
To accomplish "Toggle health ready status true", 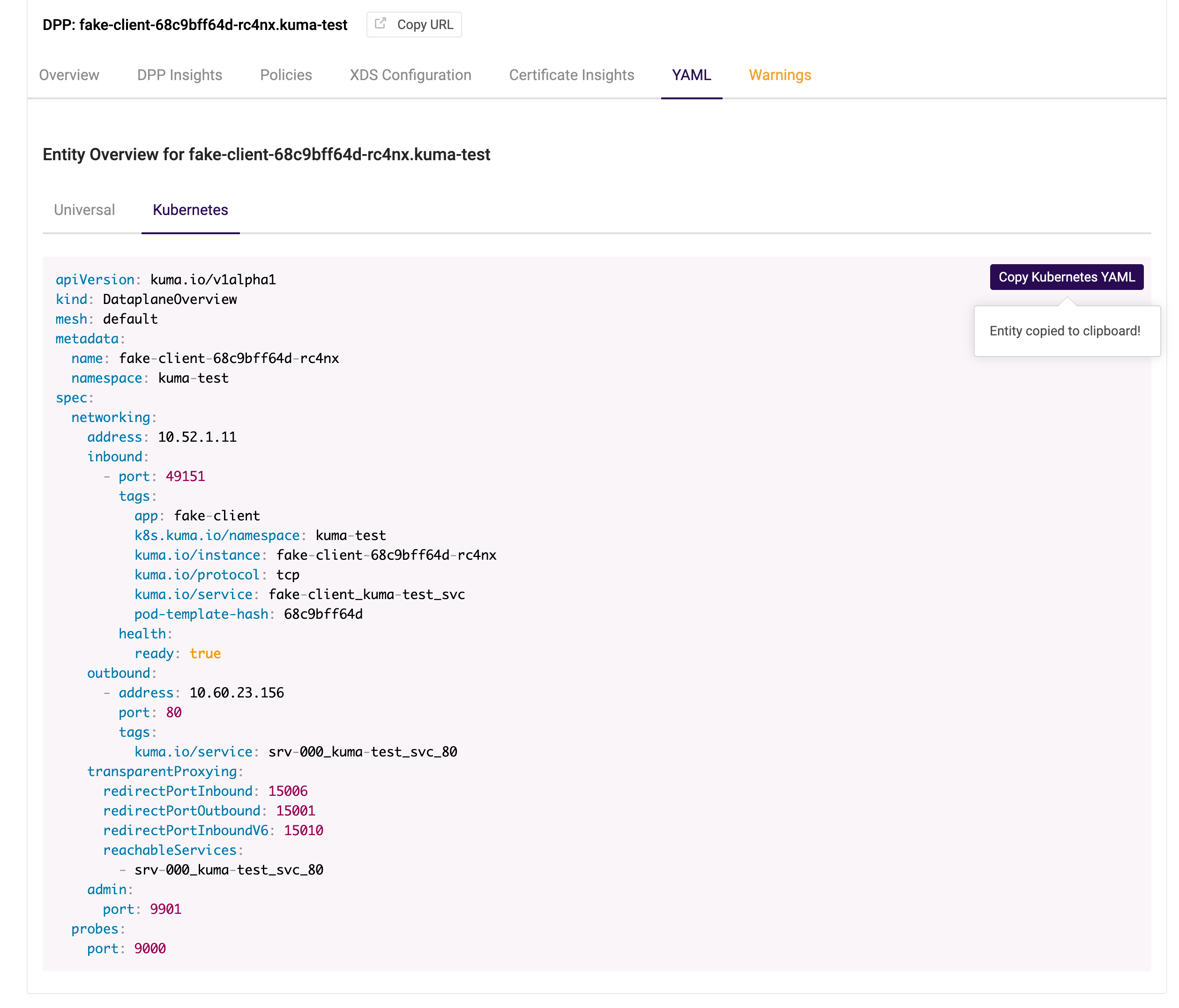I will coord(205,653).
